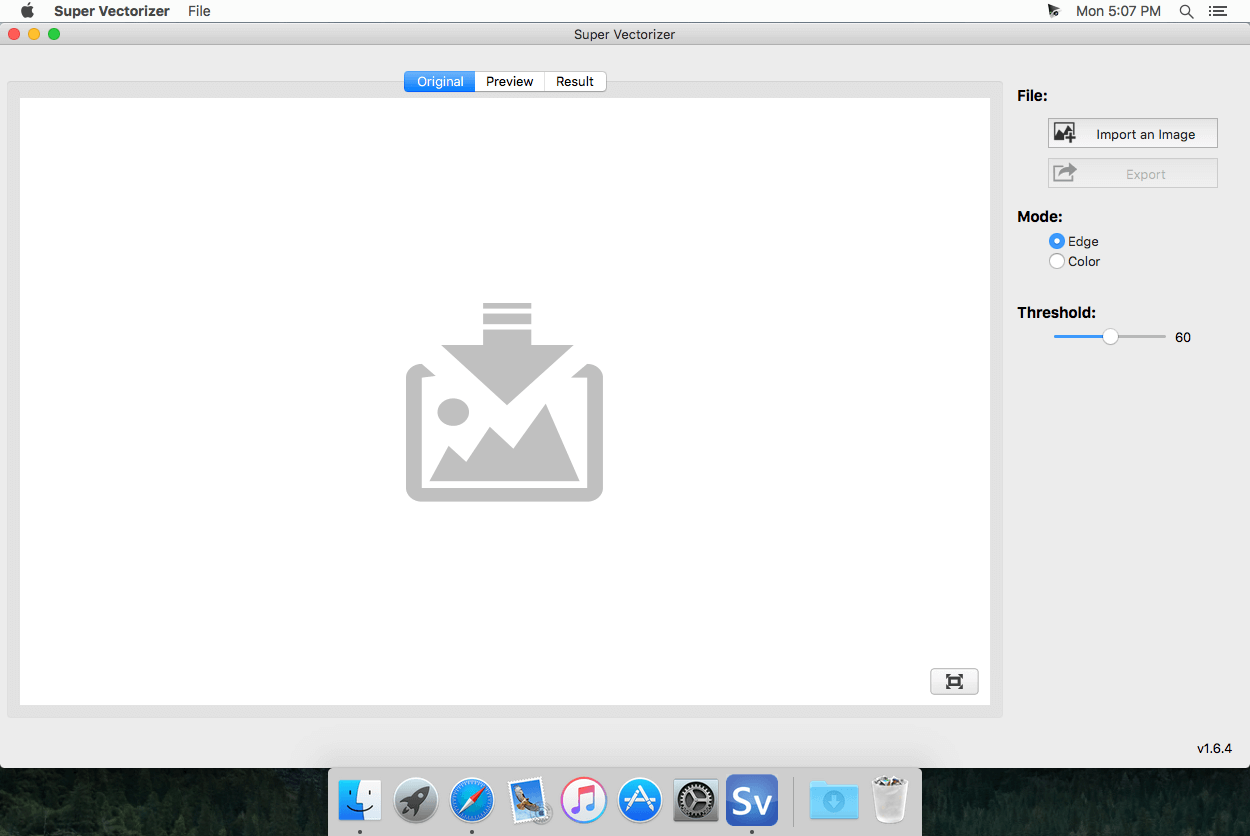Click the bird-shaped status icon in menu bar
This screenshot has width=1250, height=836.
pos(1053,11)
